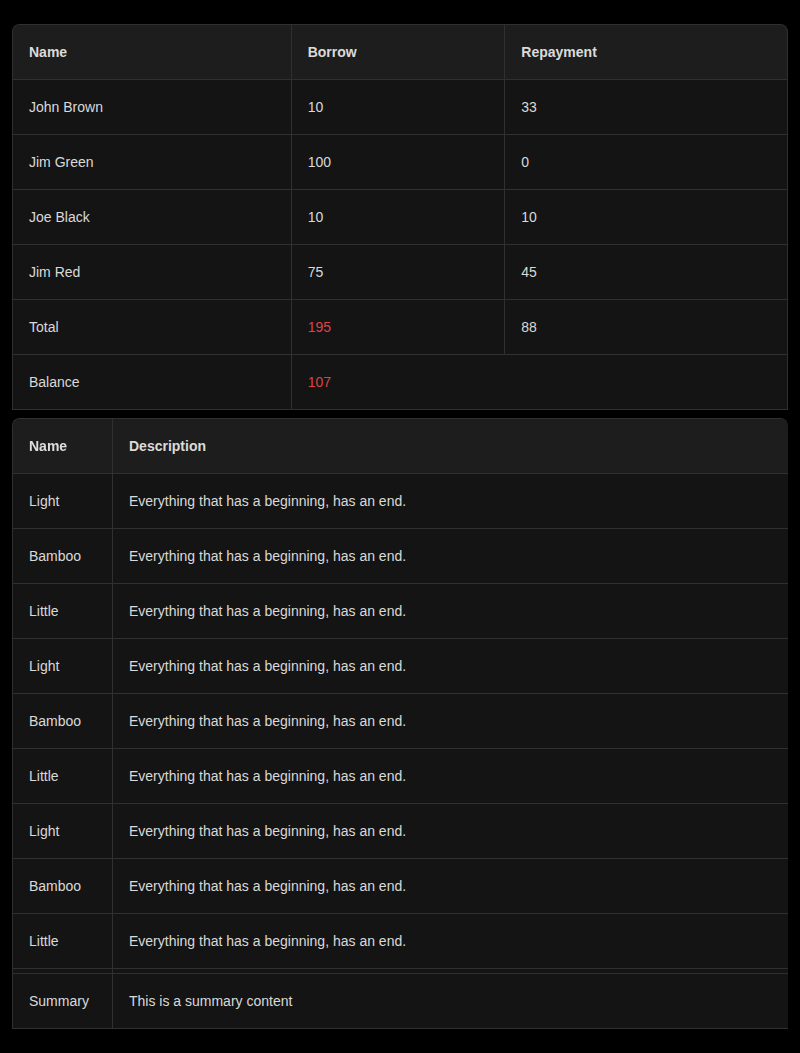Click the first Bamboo name cell

coord(55,556)
